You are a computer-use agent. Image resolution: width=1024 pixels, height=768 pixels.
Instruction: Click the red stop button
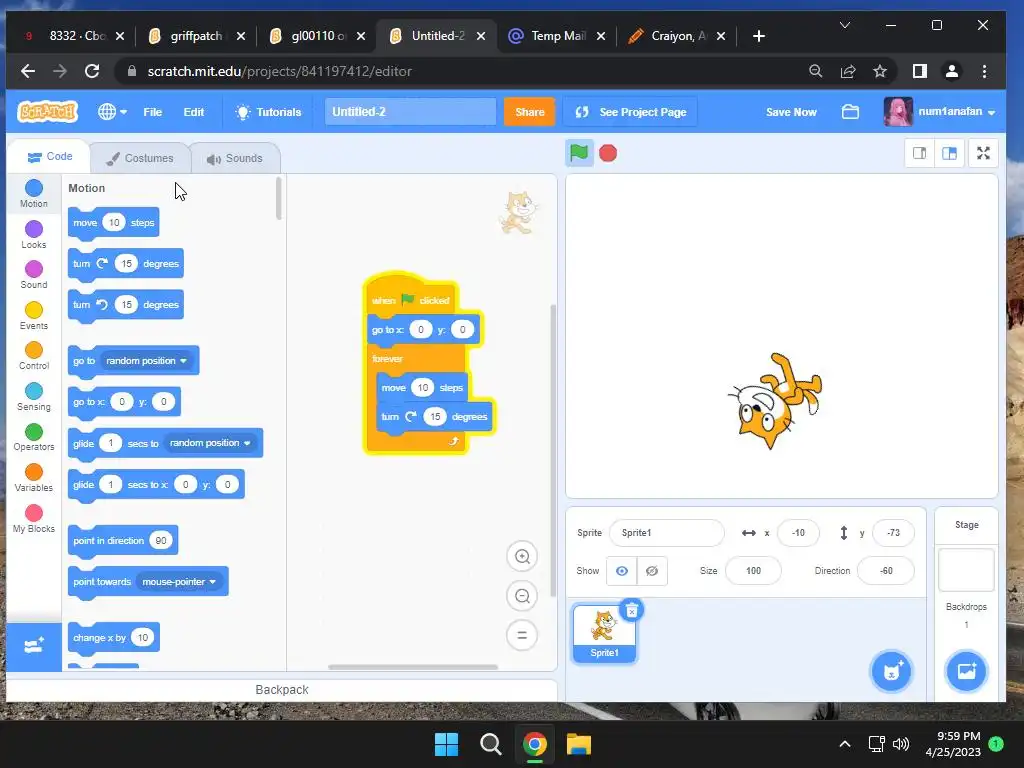(x=608, y=153)
